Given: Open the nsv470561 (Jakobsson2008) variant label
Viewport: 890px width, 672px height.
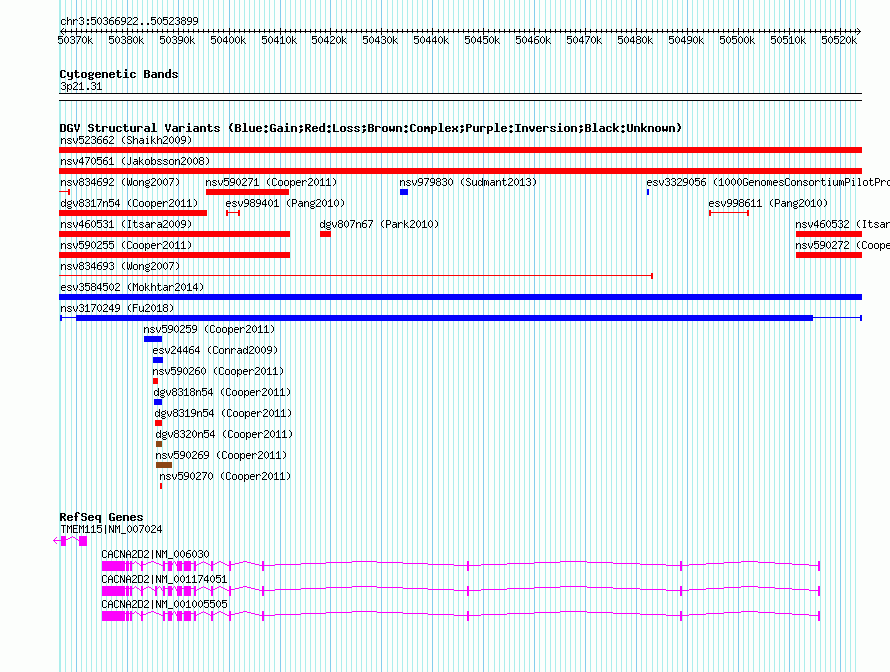Looking at the screenshot, I should click(x=135, y=161).
